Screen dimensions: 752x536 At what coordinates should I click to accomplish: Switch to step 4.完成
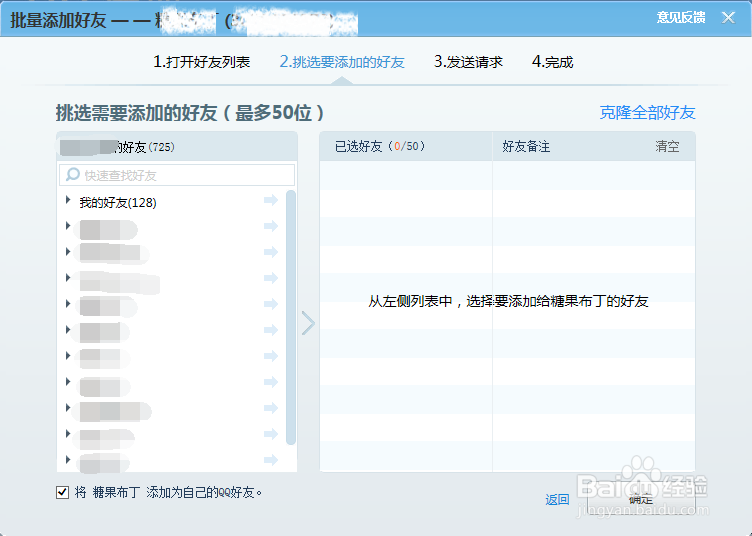[x=552, y=62]
